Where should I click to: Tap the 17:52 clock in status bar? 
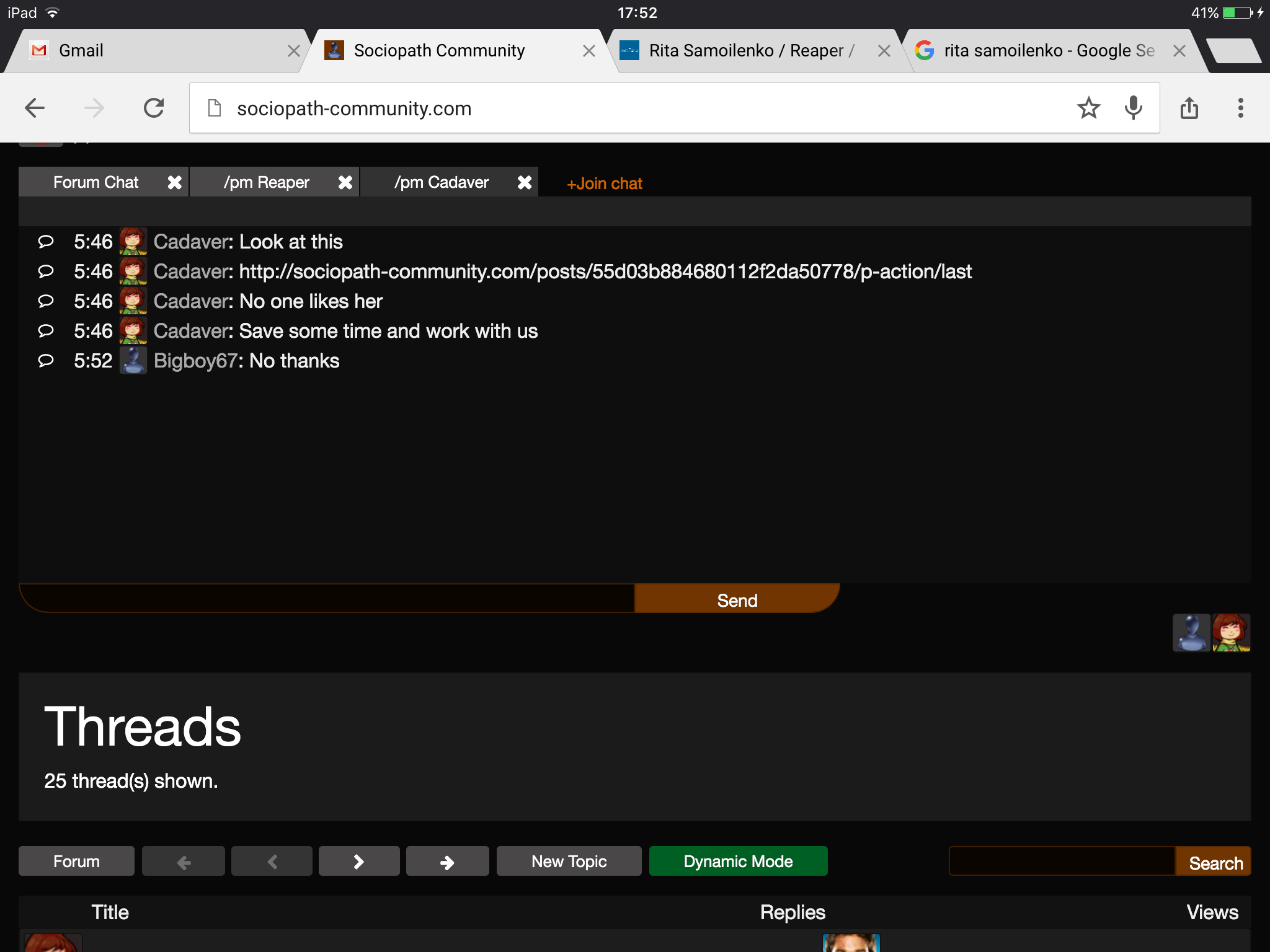tap(637, 12)
